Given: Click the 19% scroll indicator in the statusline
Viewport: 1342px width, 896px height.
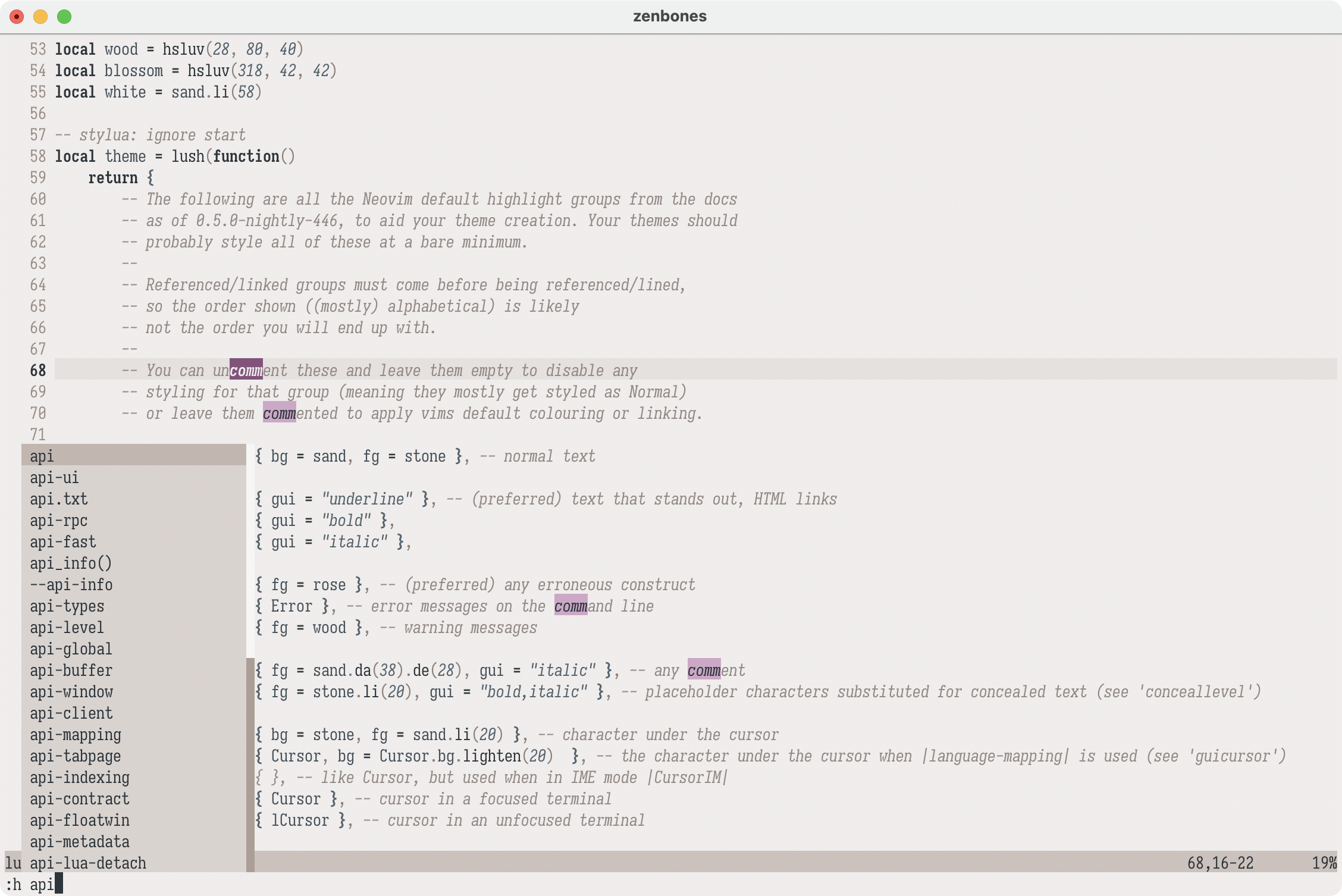Looking at the screenshot, I should coord(1324,863).
